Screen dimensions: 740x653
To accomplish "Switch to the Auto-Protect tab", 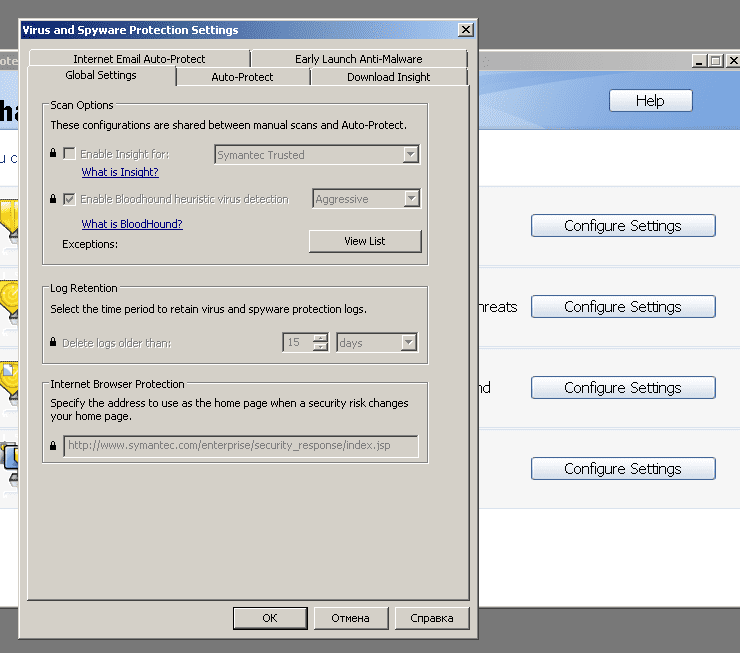I will pos(242,77).
